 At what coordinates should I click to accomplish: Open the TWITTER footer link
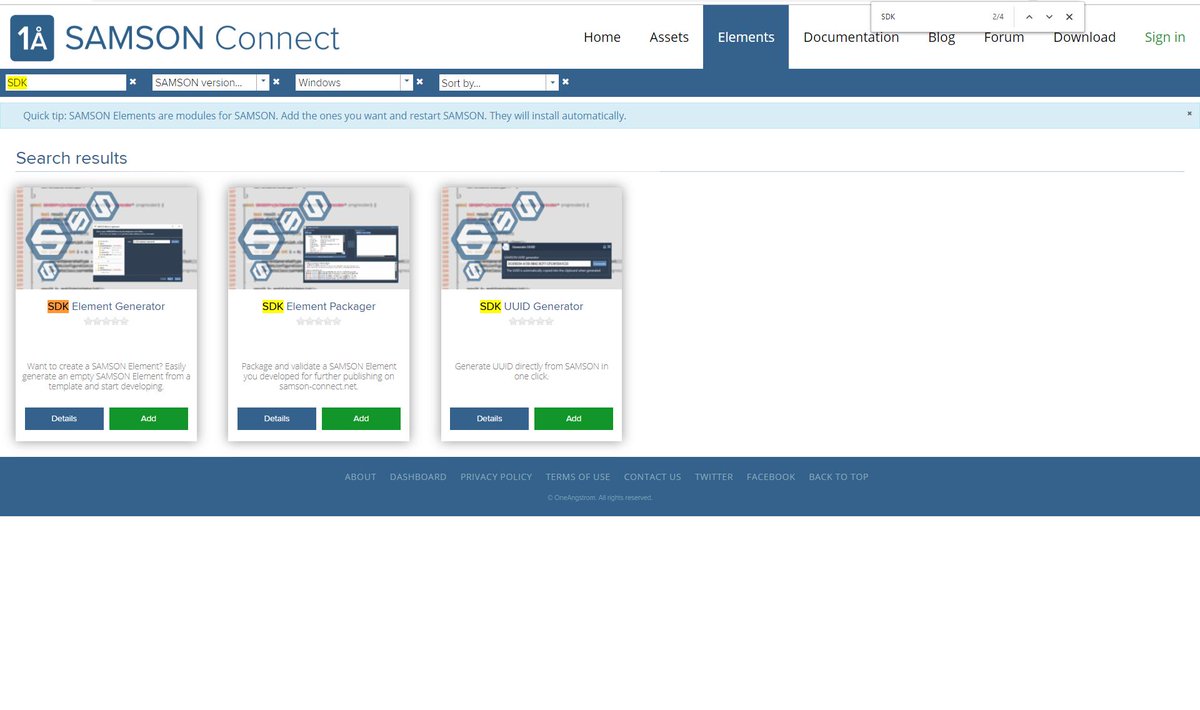click(714, 477)
